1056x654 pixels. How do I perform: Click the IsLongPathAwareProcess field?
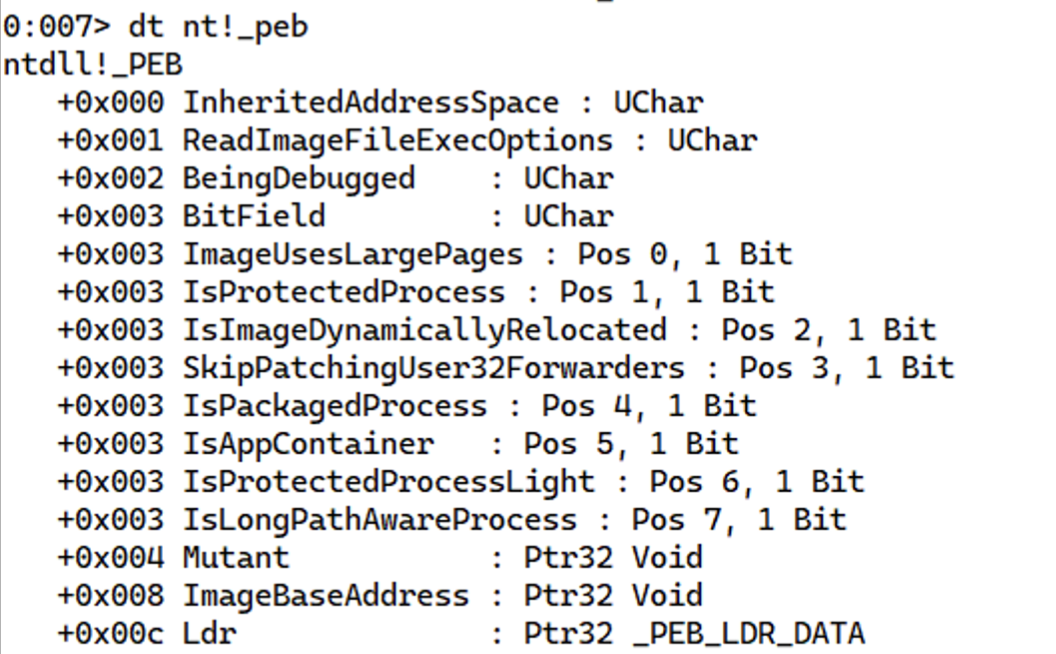[x=379, y=520]
